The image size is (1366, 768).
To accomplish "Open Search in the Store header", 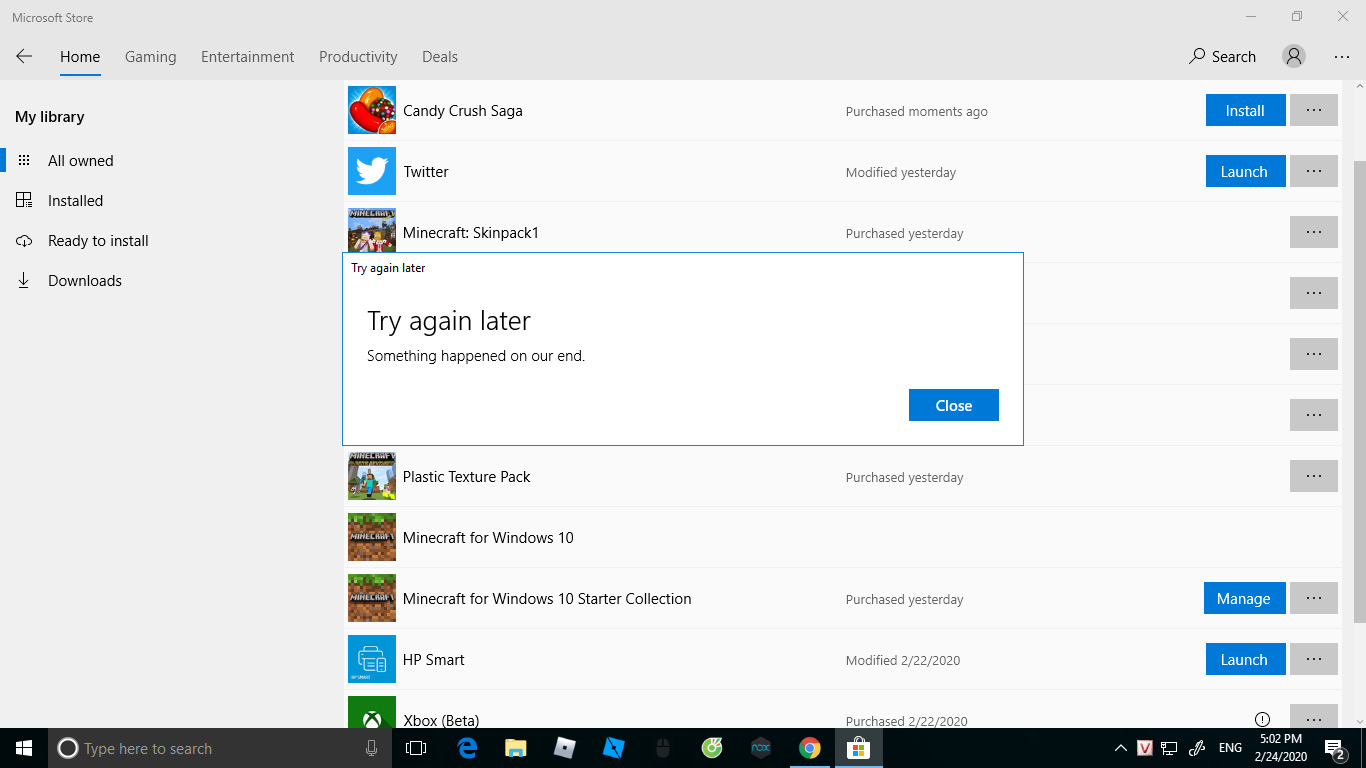I will tap(1222, 57).
